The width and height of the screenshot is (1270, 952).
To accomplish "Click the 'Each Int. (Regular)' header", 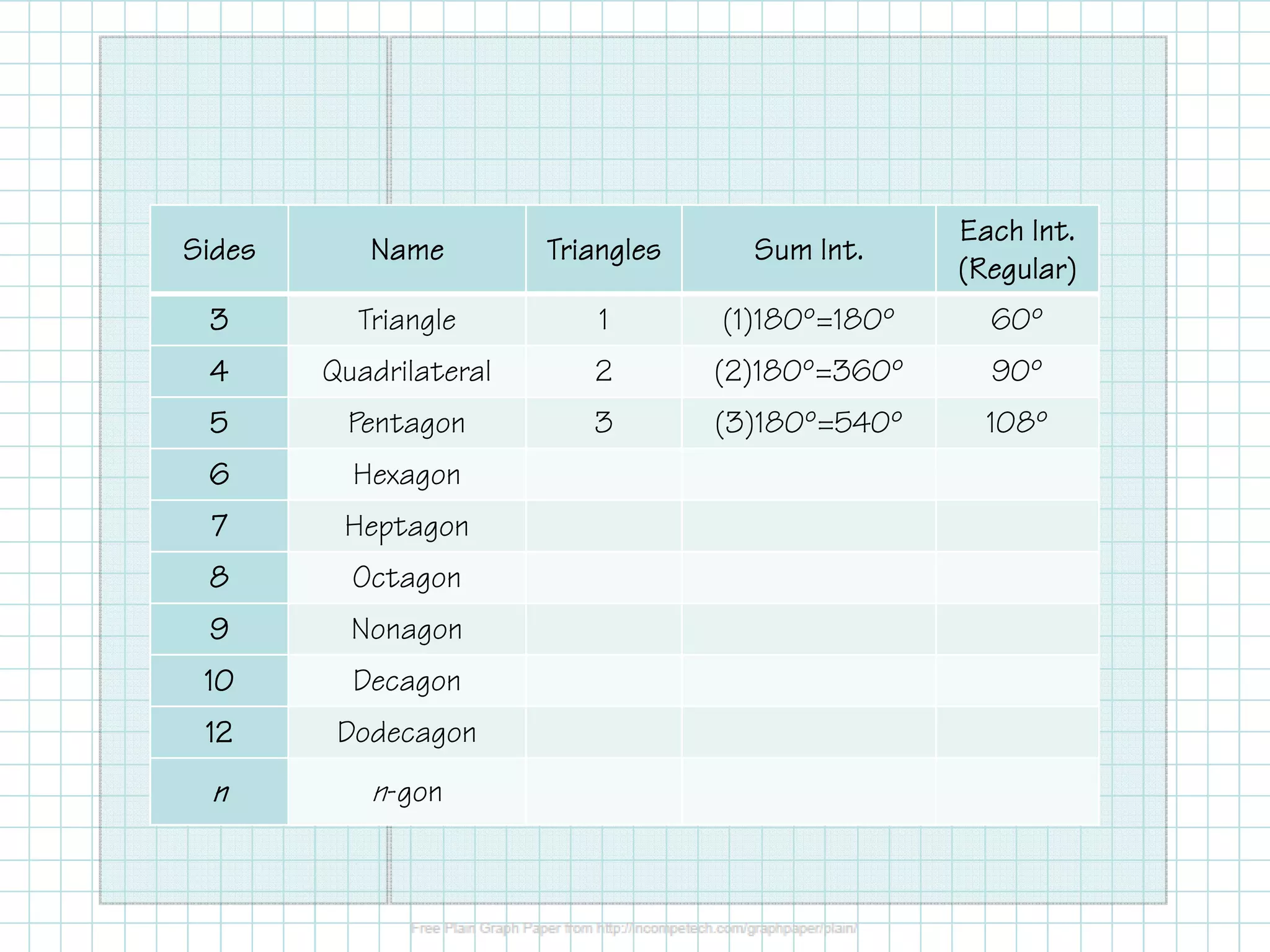I will click(x=1017, y=249).
